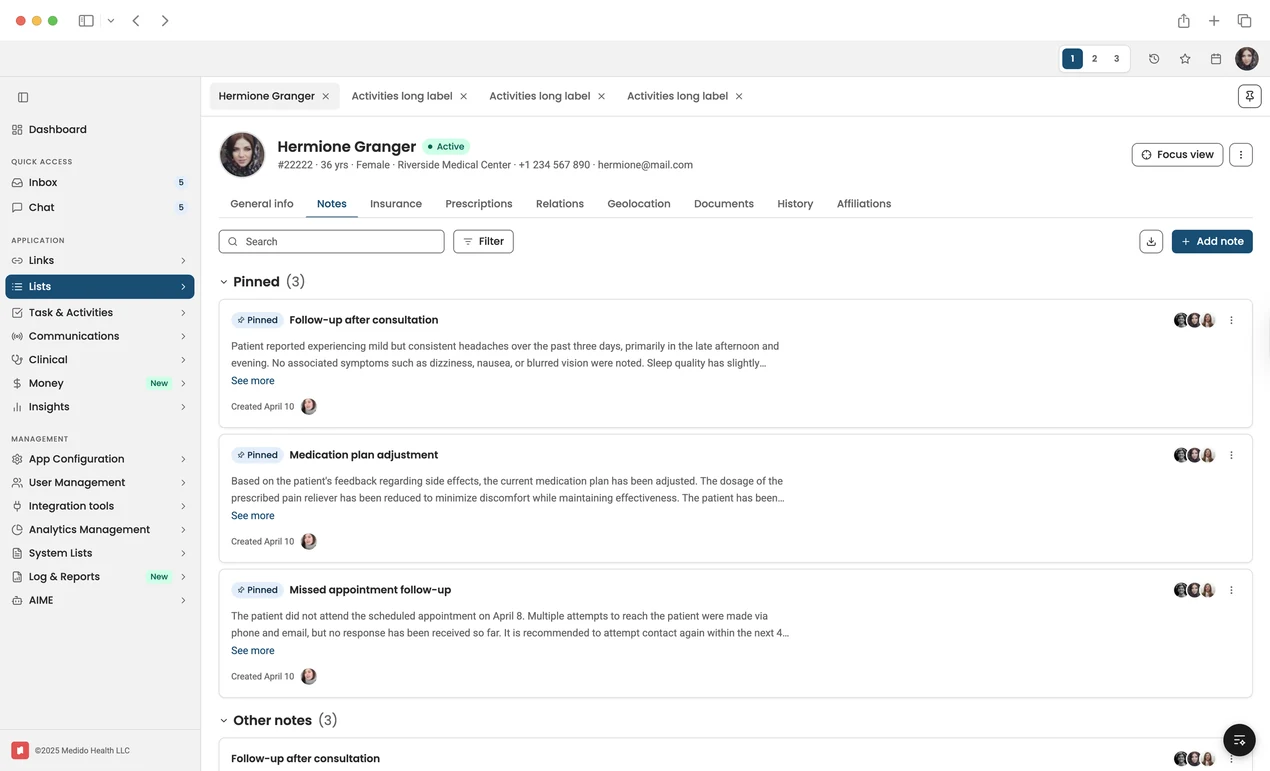Open the Filter button
This screenshot has height=771, width=1270.
point(483,241)
